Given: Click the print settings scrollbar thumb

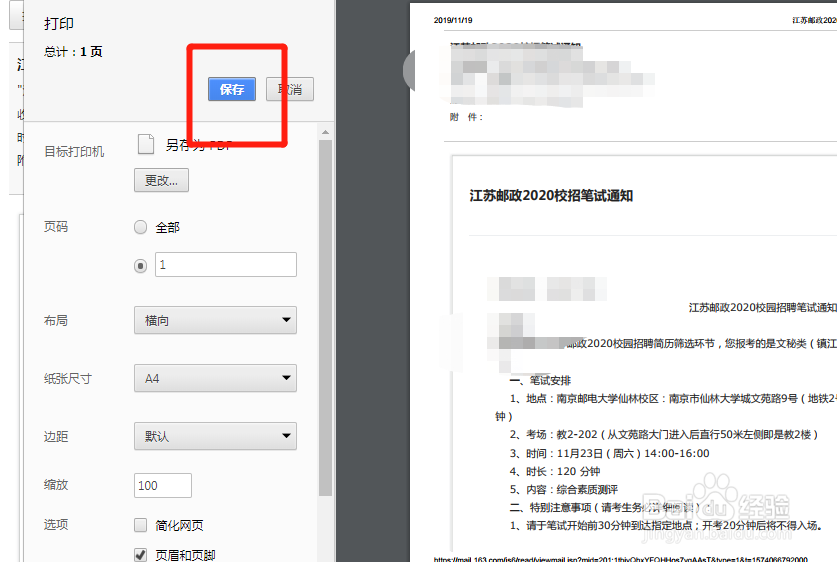Looking at the screenshot, I should pos(326,318).
